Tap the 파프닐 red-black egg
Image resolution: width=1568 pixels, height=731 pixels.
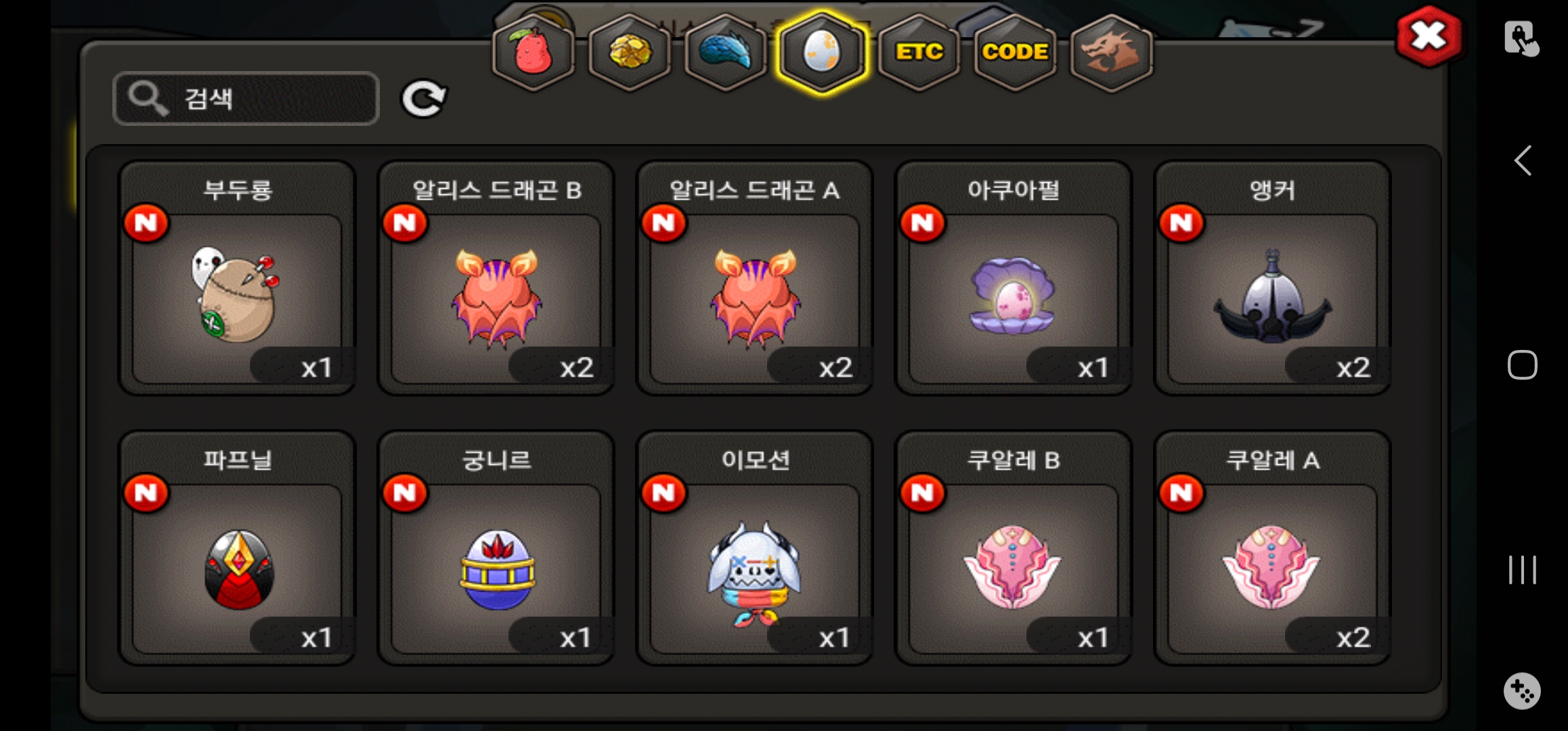pos(237,548)
